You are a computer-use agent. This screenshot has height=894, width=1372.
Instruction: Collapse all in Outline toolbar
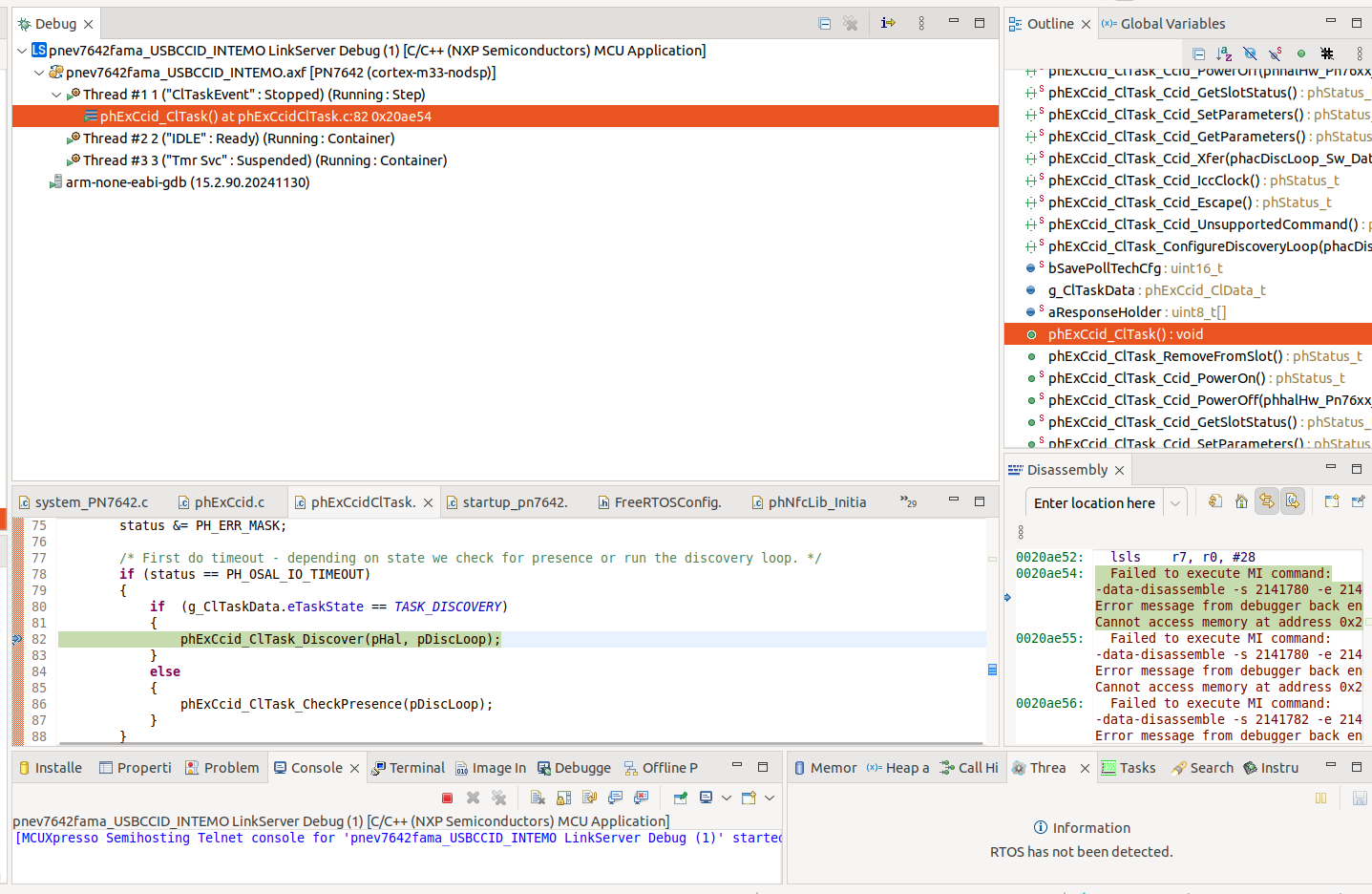[1199, 53]
